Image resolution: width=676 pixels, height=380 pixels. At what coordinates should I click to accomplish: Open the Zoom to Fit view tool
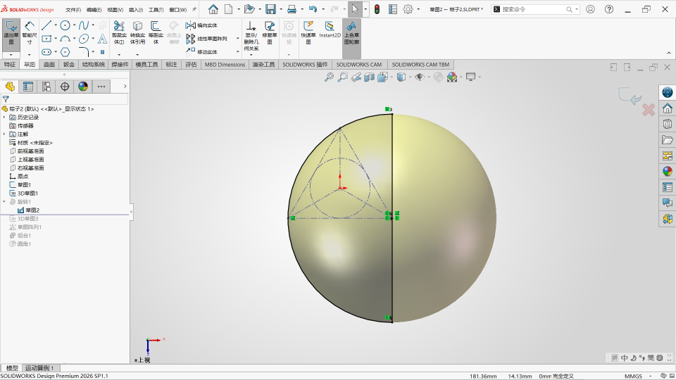click(x=329, y=77)
